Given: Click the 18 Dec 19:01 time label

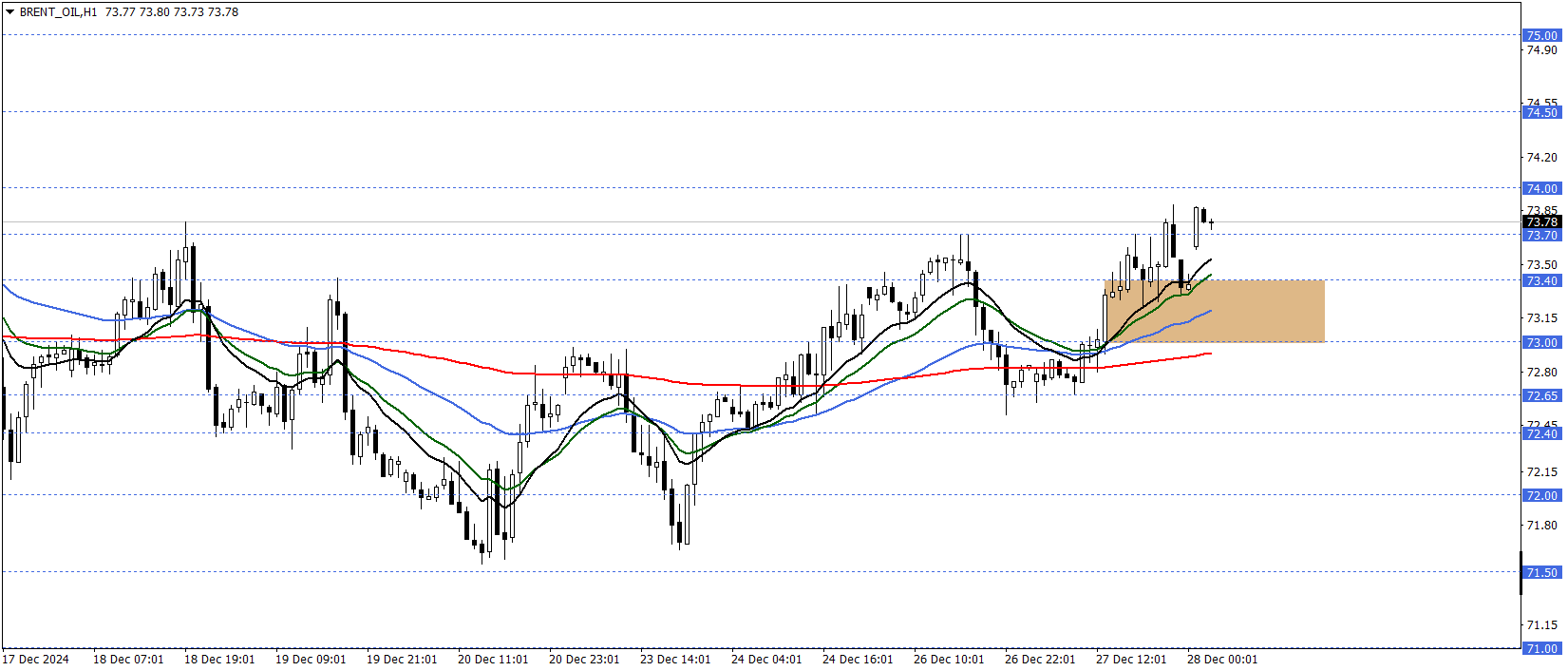Looking at the screenshot, I should pyautogui.click(x=219, y=659).
